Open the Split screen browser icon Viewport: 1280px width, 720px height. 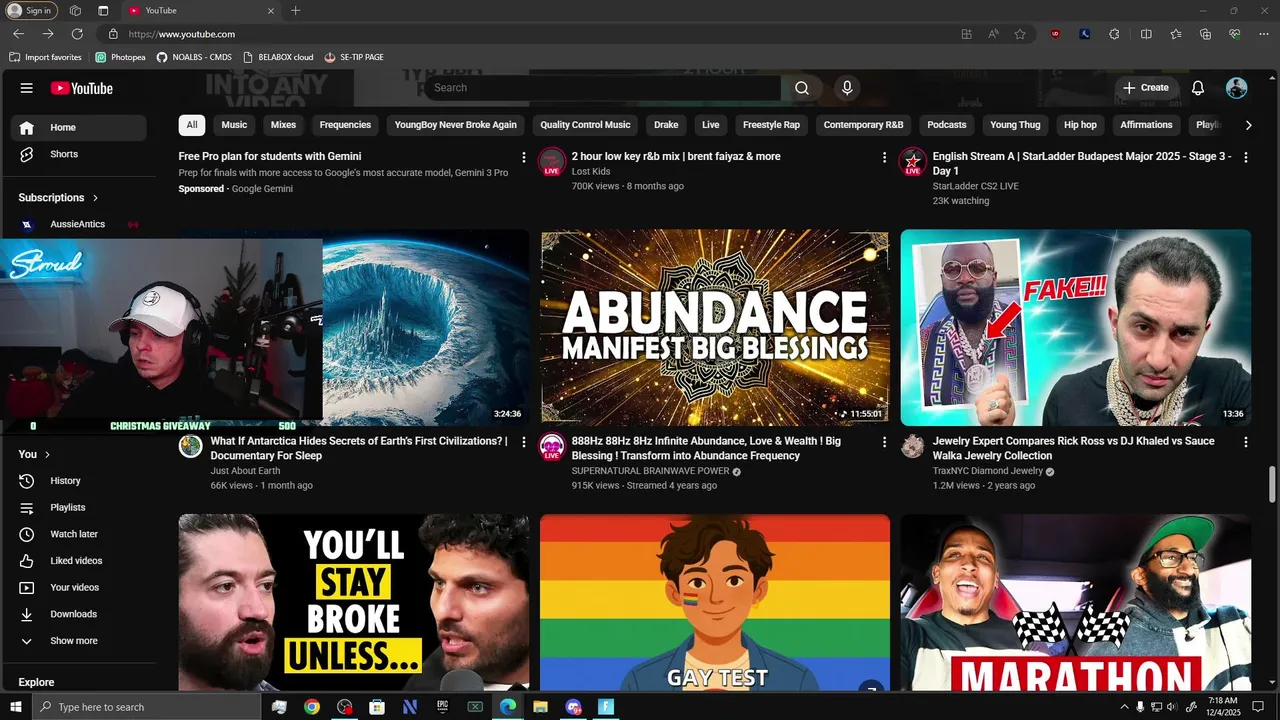(x=1146, y=34)
